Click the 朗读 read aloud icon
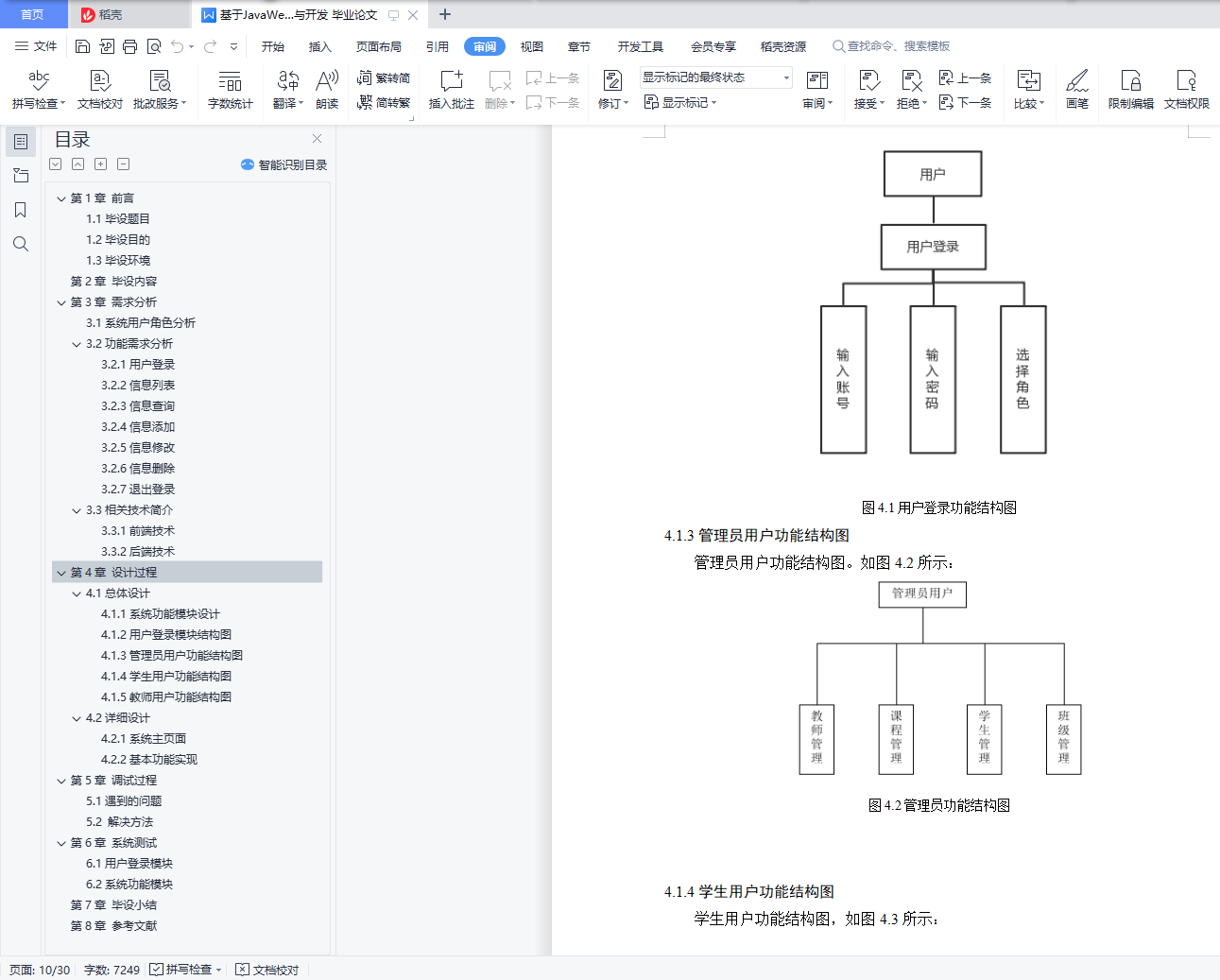Viewport: 1220px width, 980px height. coord(327,90)
